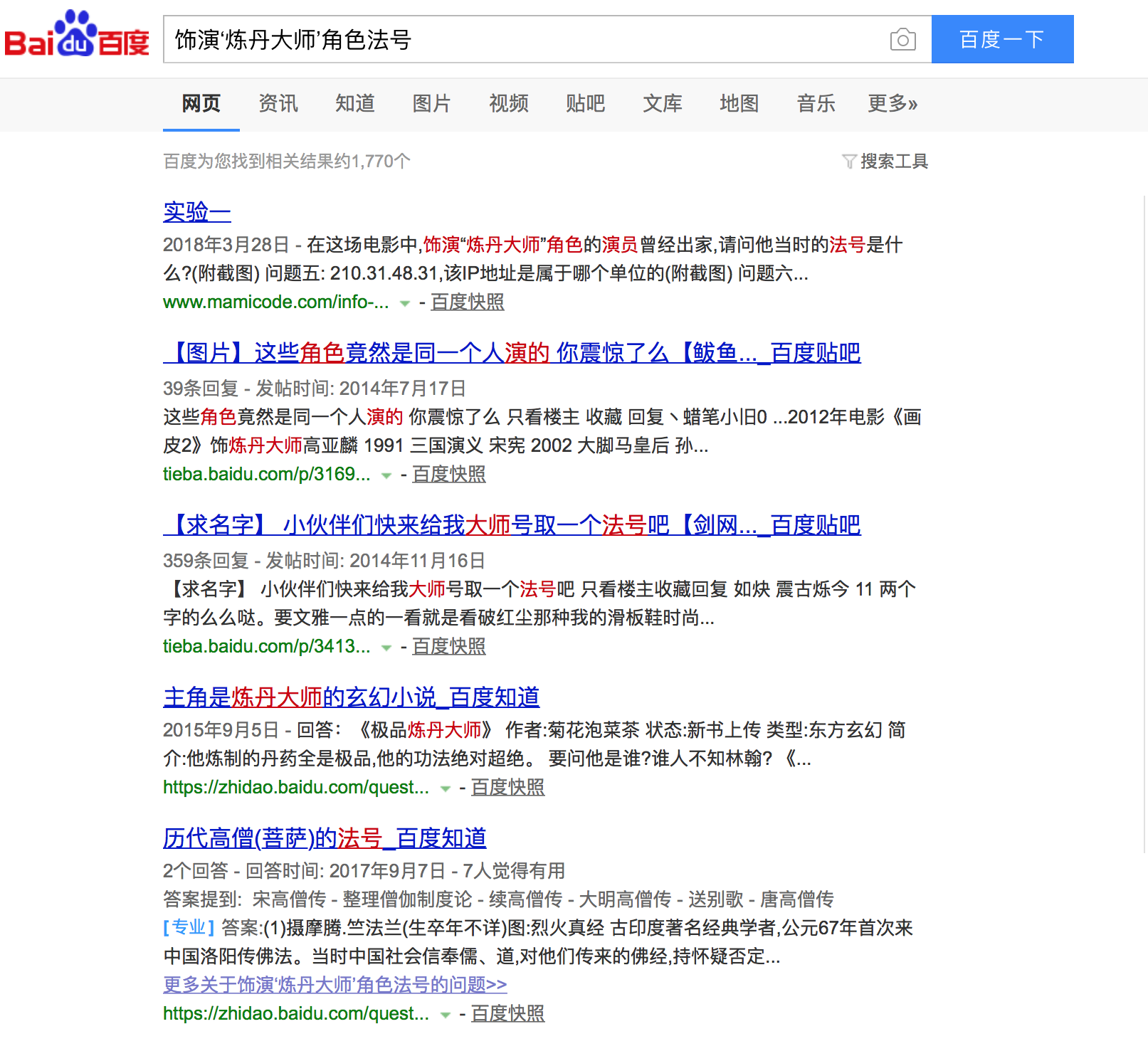This screenshot has height=1051, width=1148.
Task: Expand dropdown arrow for 主角是炼丹大师 zhidao URL
Action: click(x=446, y=788)
